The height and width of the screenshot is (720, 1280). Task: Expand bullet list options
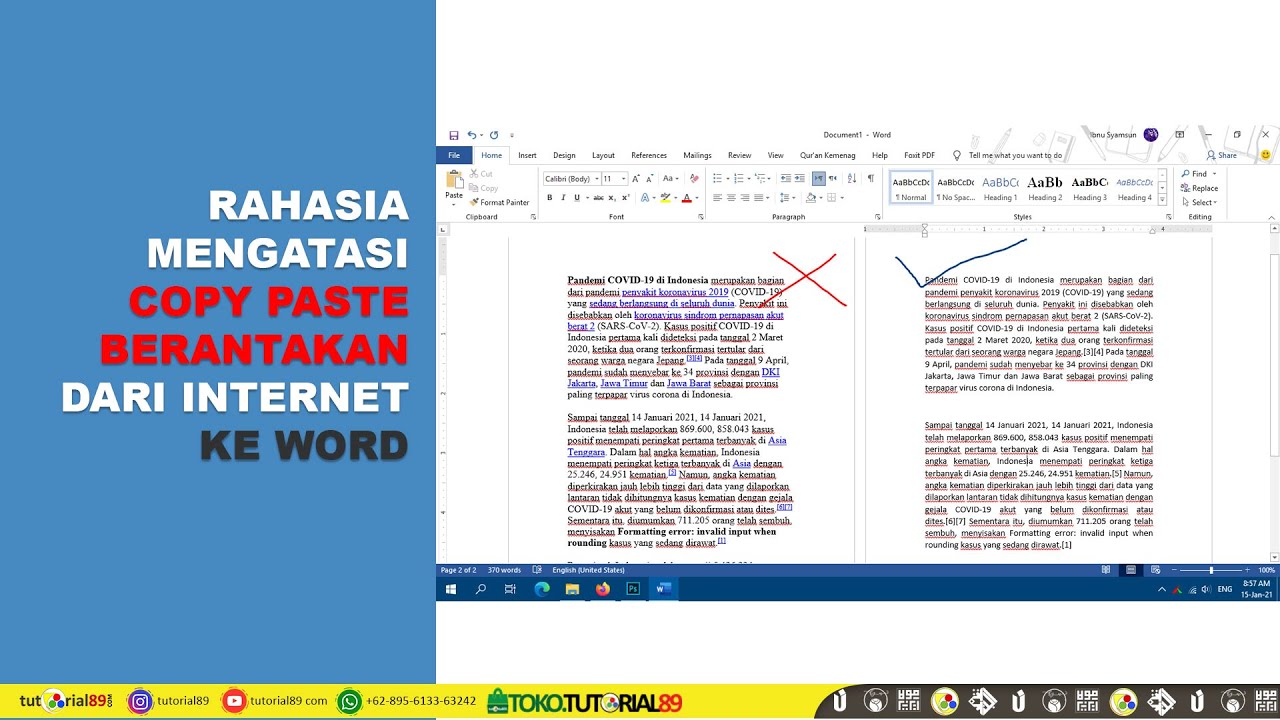point(727,179)
